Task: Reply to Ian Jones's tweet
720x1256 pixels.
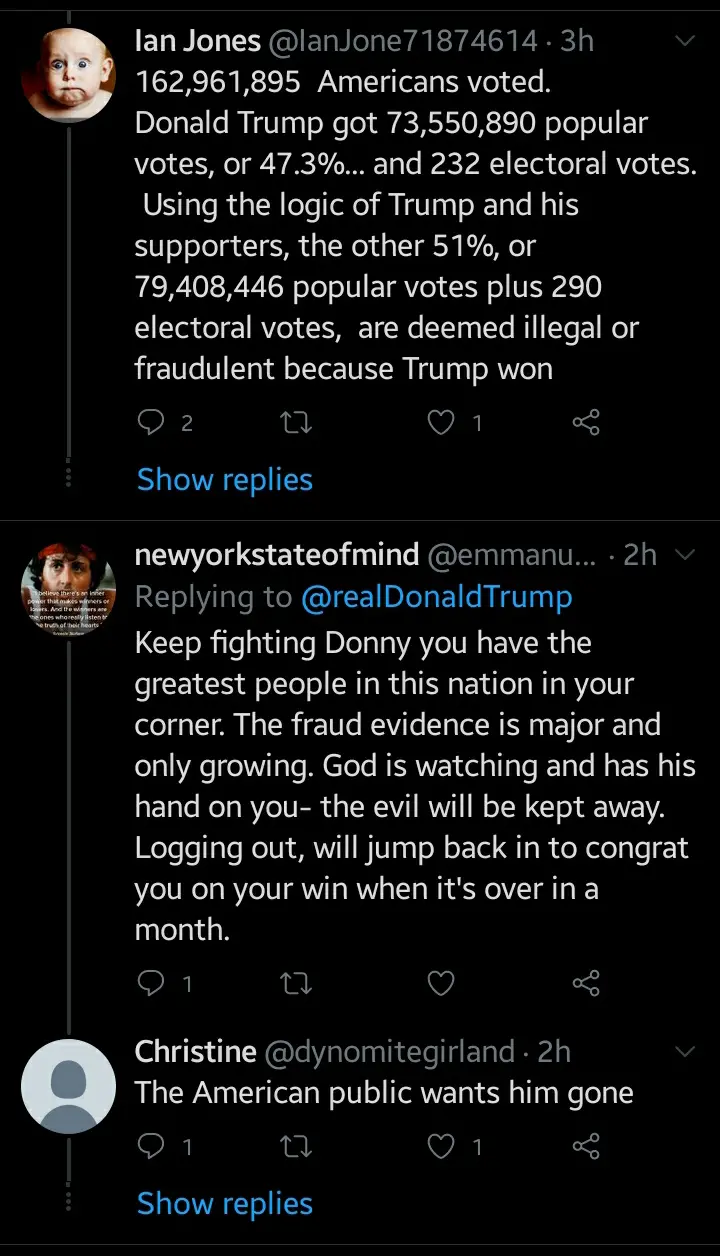Action: point(150,423)
